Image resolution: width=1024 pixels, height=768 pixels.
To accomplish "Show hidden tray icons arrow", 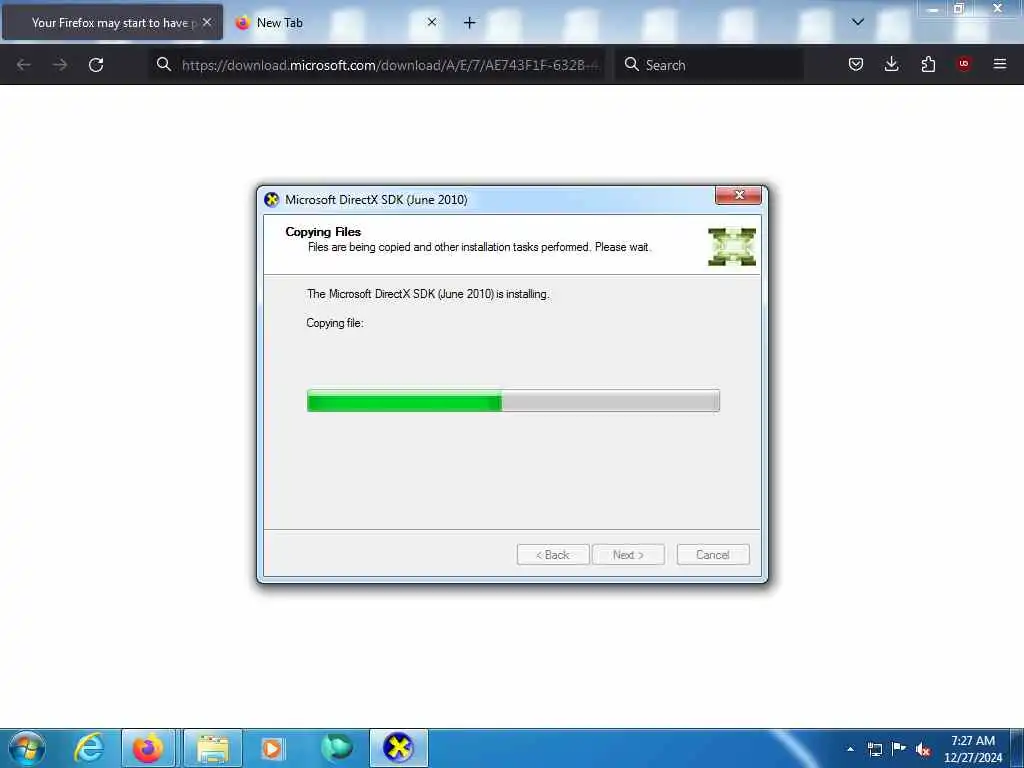I will (850, 749).
